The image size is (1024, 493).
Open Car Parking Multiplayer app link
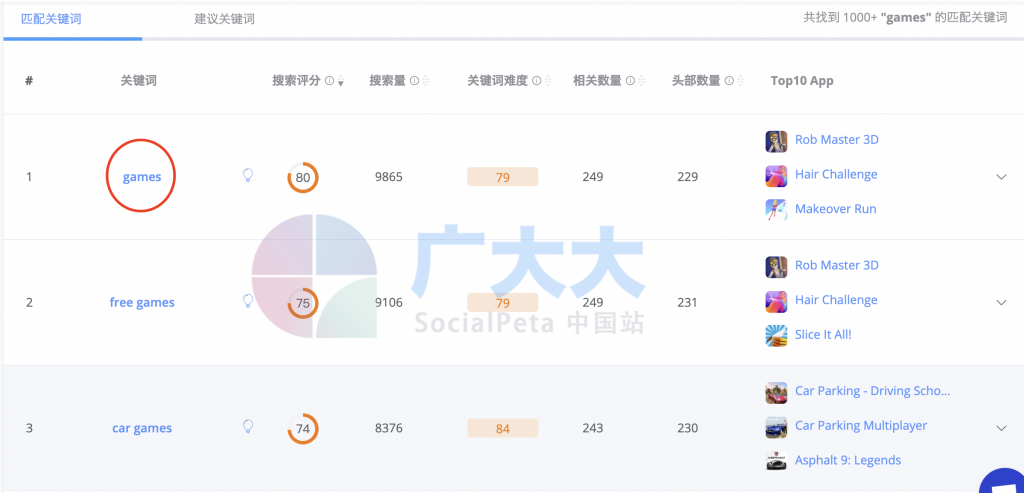[x=861, y=426]
